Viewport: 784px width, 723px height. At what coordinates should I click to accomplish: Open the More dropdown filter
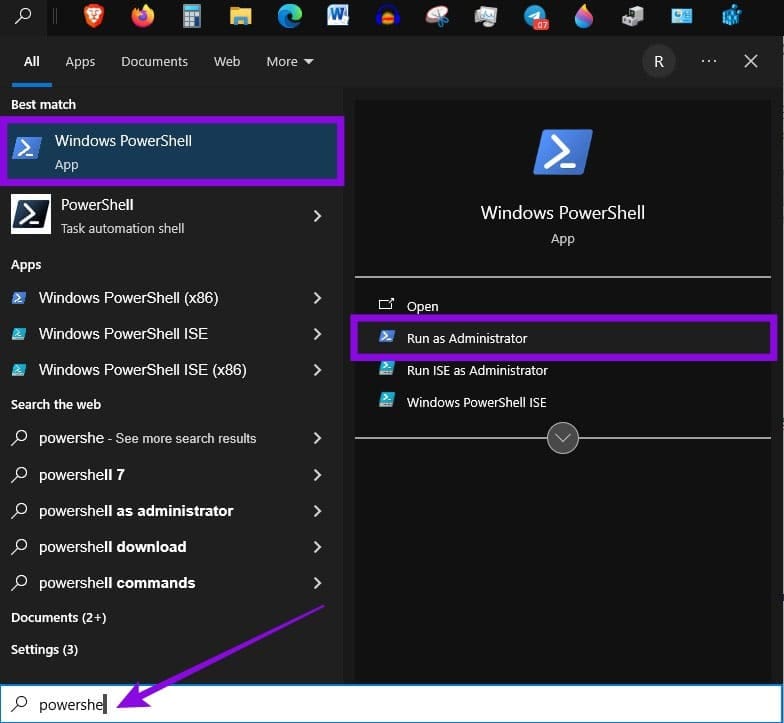[290, 62]
